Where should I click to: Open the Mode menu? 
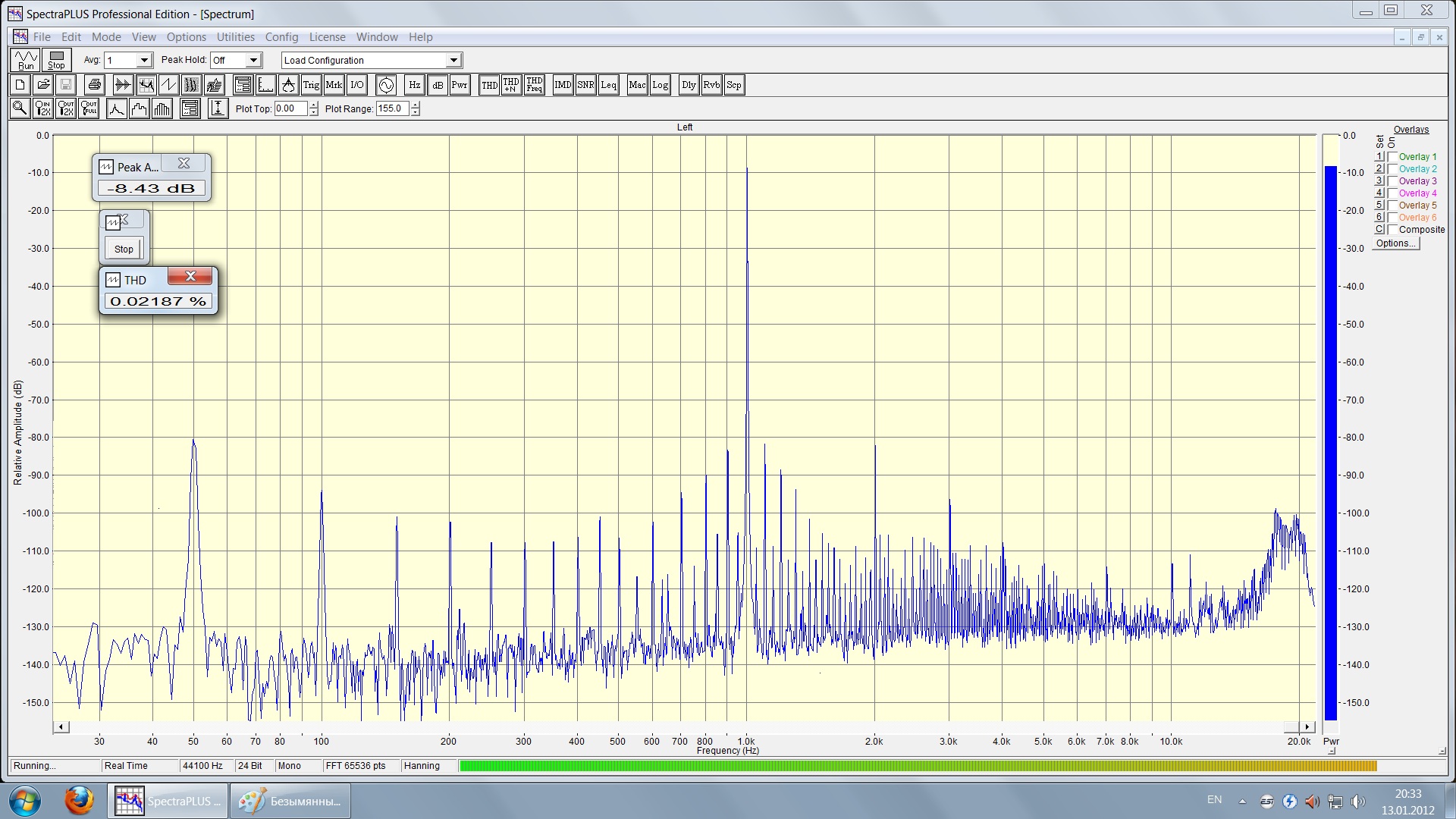click(x=106, y=37)
